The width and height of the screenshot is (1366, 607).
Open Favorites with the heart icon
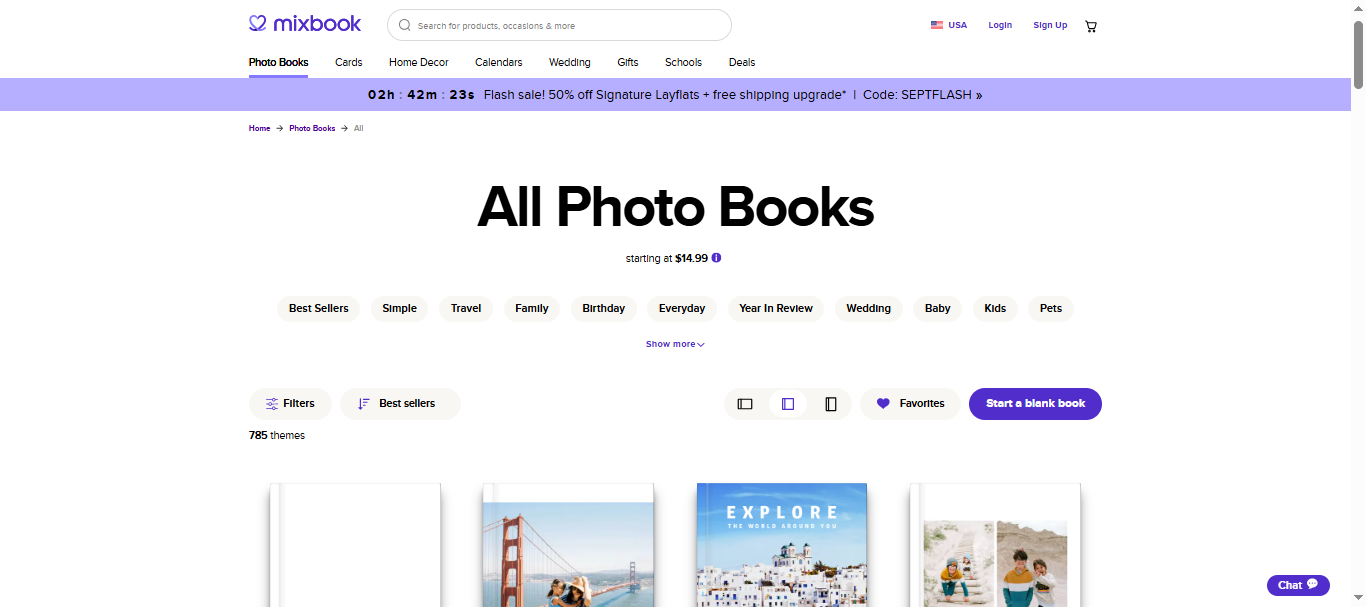click(910, 404)
